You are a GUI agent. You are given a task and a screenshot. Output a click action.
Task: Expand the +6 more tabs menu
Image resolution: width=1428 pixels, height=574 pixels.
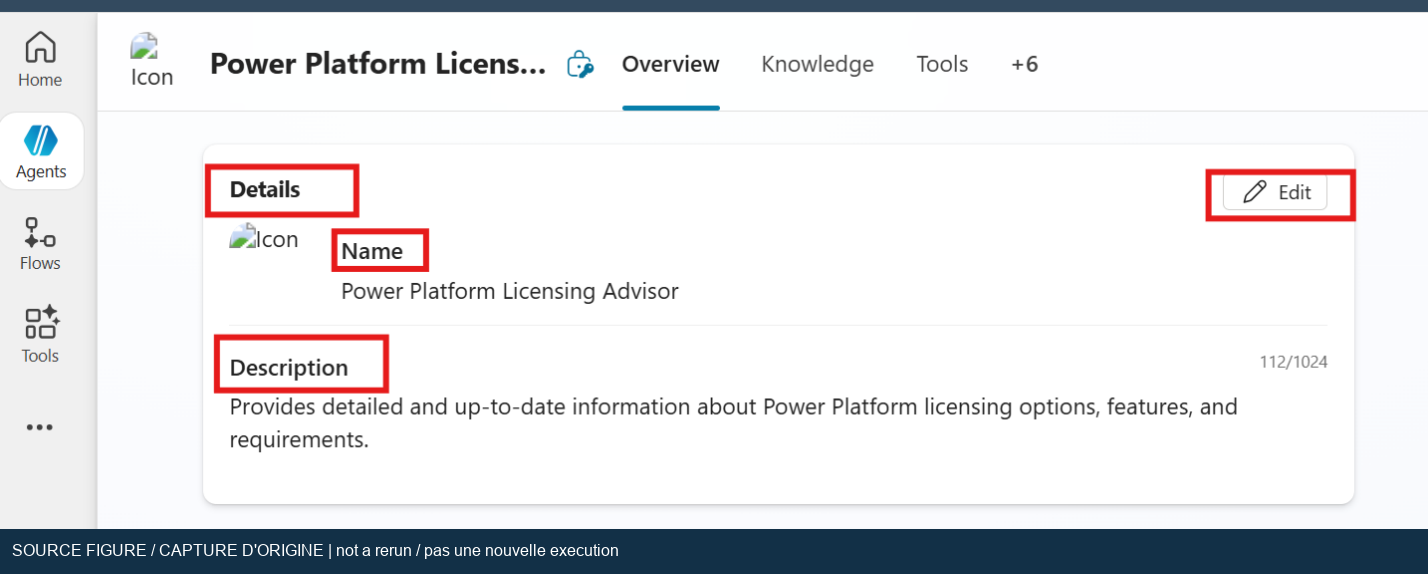[1024, 65]
